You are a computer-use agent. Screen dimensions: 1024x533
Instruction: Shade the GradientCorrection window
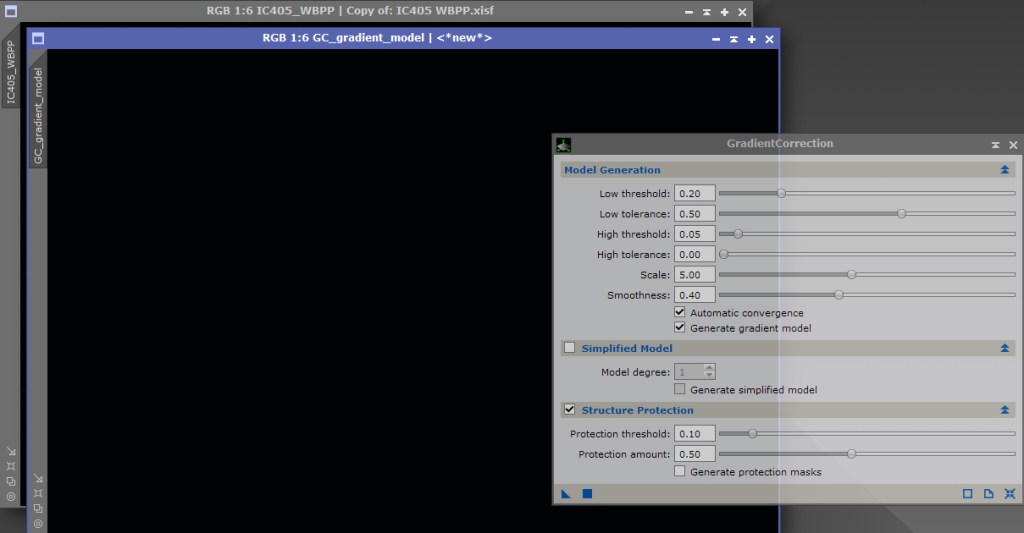coord(995,145)
